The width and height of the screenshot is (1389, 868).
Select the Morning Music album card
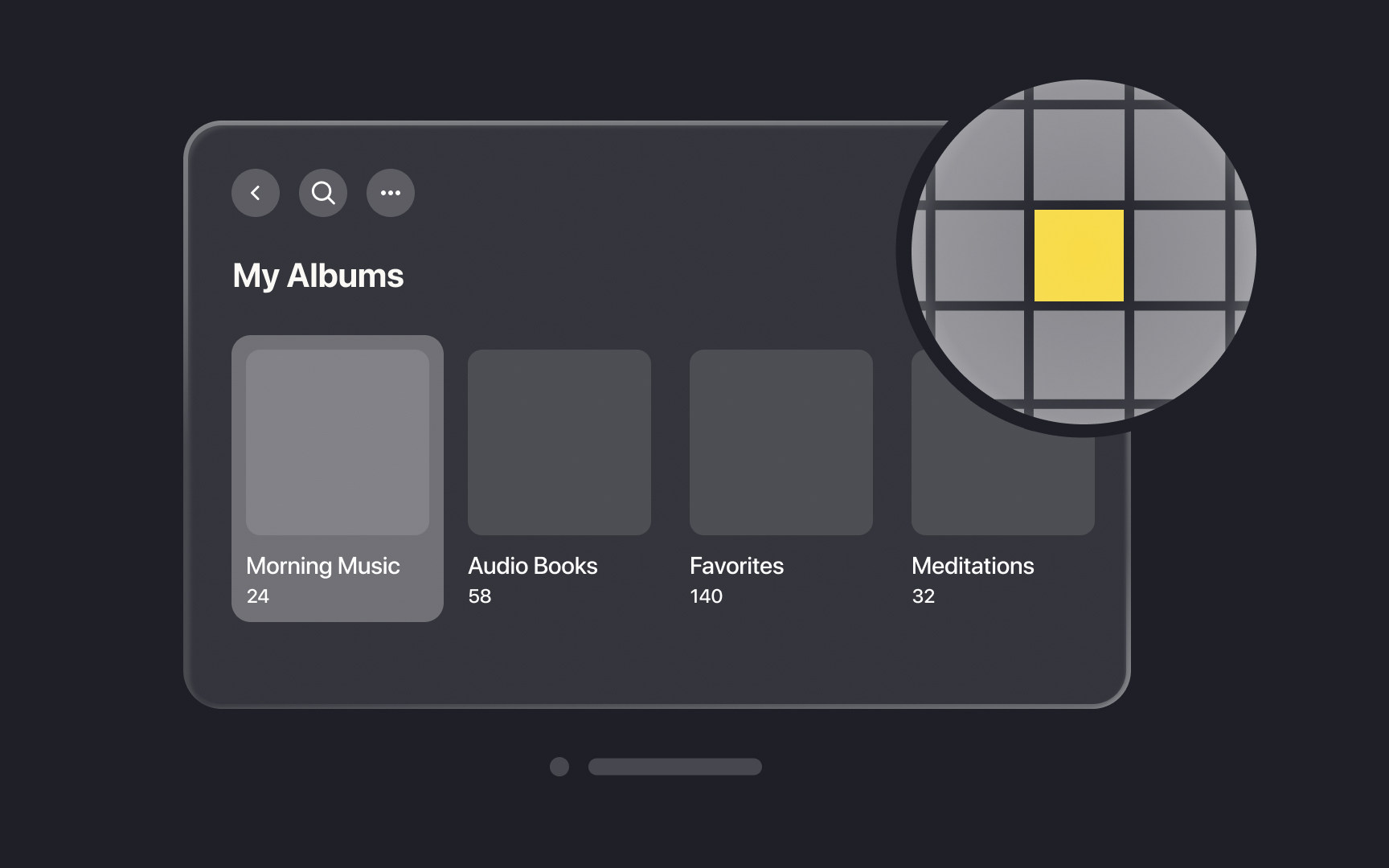pyautogui.click(x=338, y=478)
